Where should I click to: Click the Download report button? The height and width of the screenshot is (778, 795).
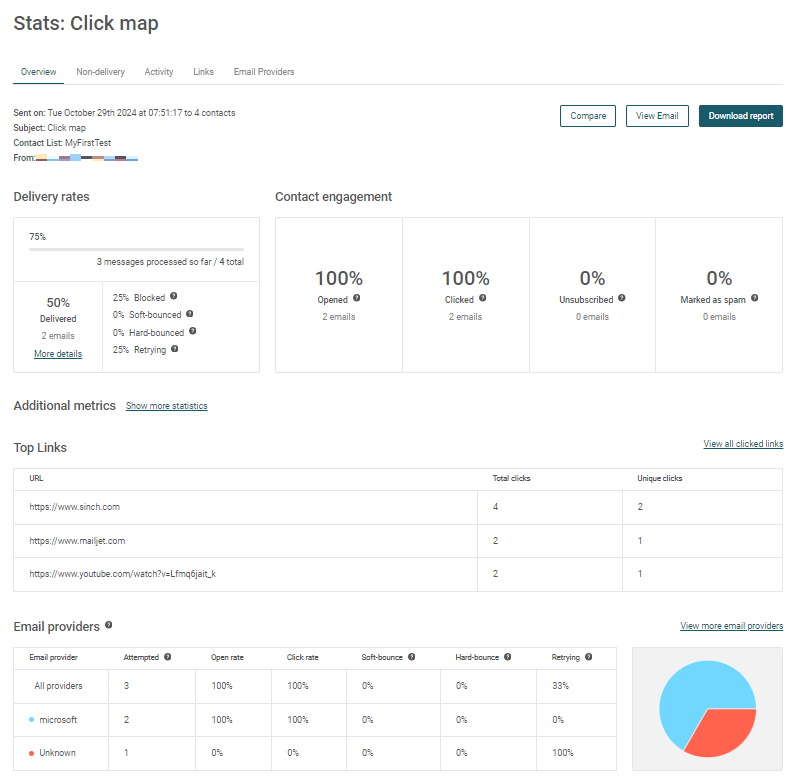pyautogui.click(x=741, y=116)
